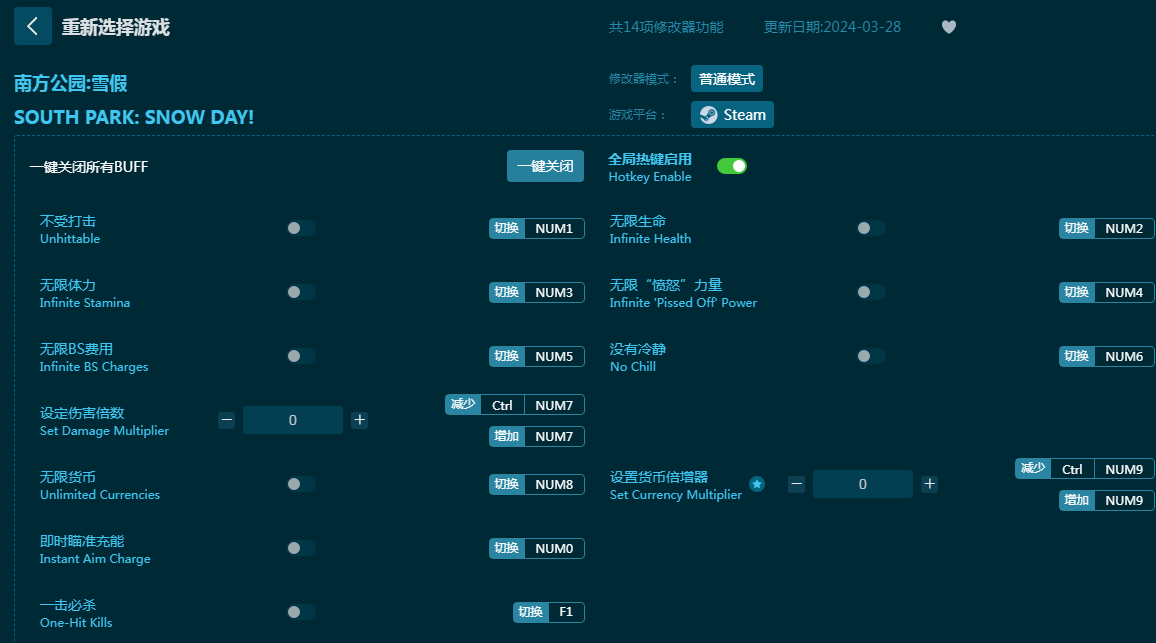The image size is (1156, 643).
Task: Click the 更新日期:2024-03-28 update date text
Action: click(x=832, y=27)
